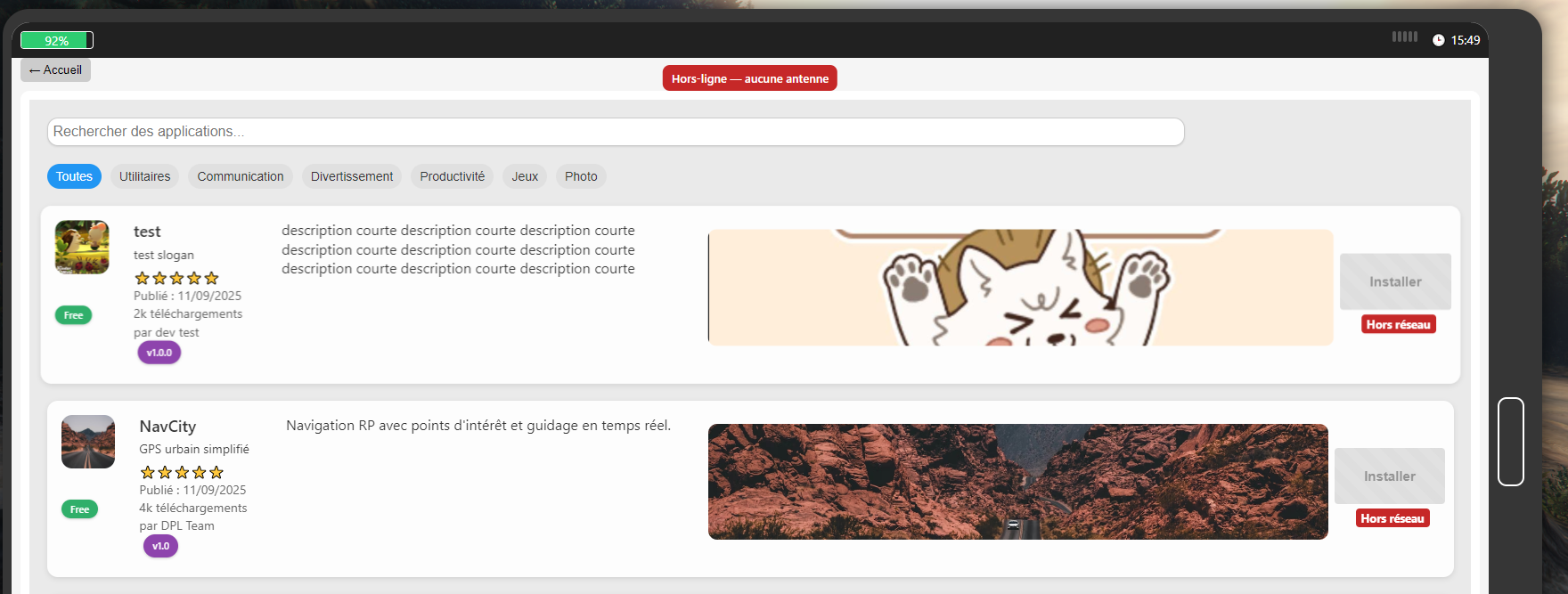Open the Jeux category
Viewport: 1568px width, 594px height.
point(525,176)
